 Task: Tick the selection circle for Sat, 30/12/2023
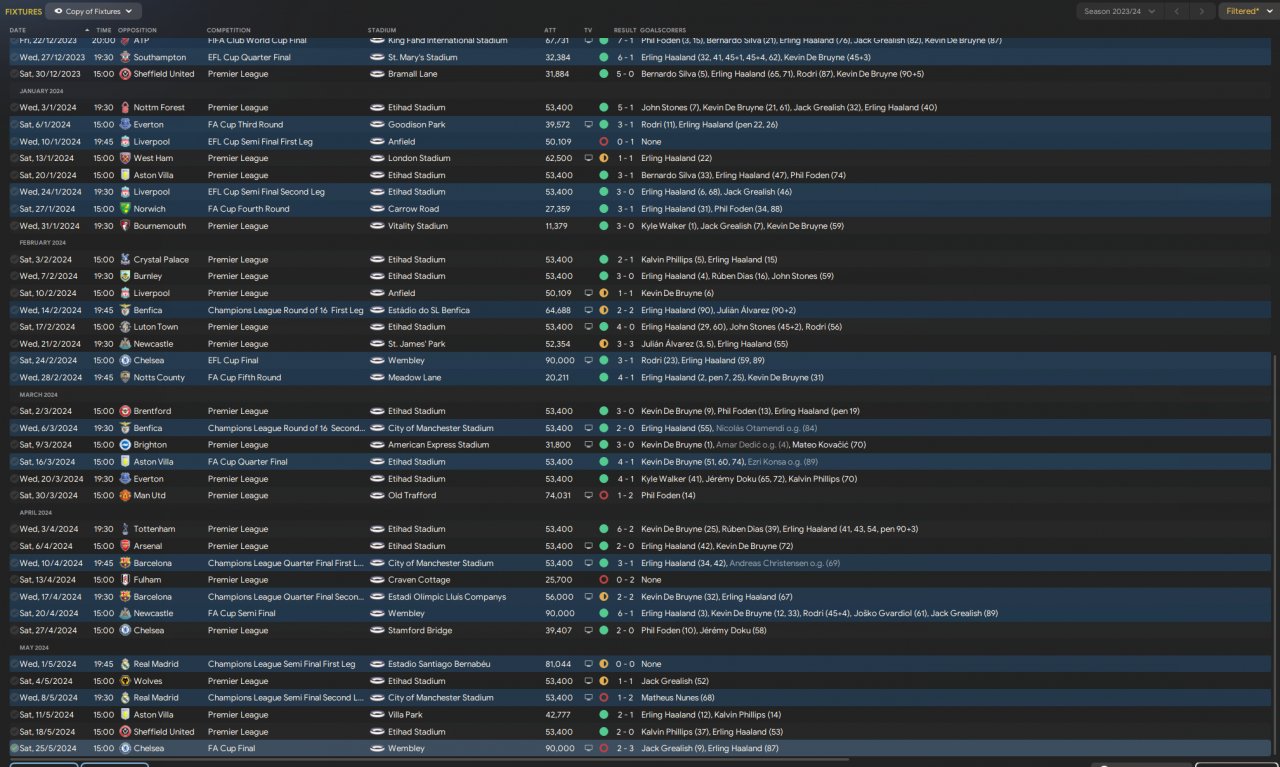click(14, 74)
